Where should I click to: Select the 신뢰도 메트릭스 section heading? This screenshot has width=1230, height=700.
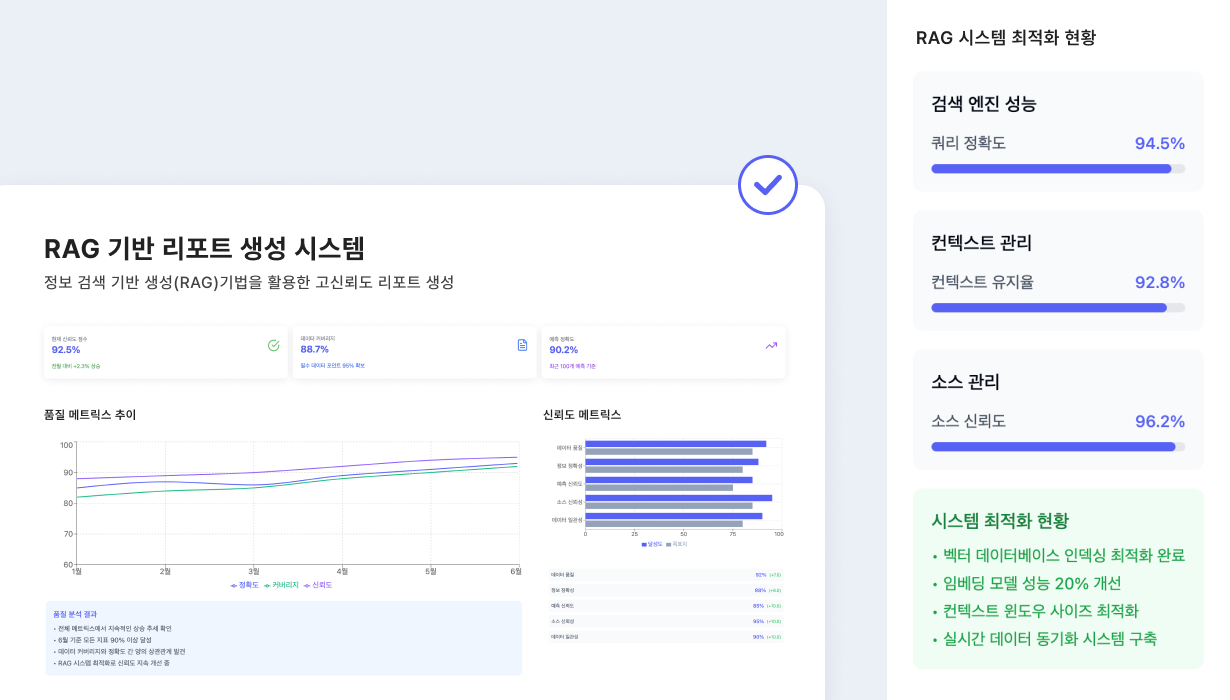point(580,413)
